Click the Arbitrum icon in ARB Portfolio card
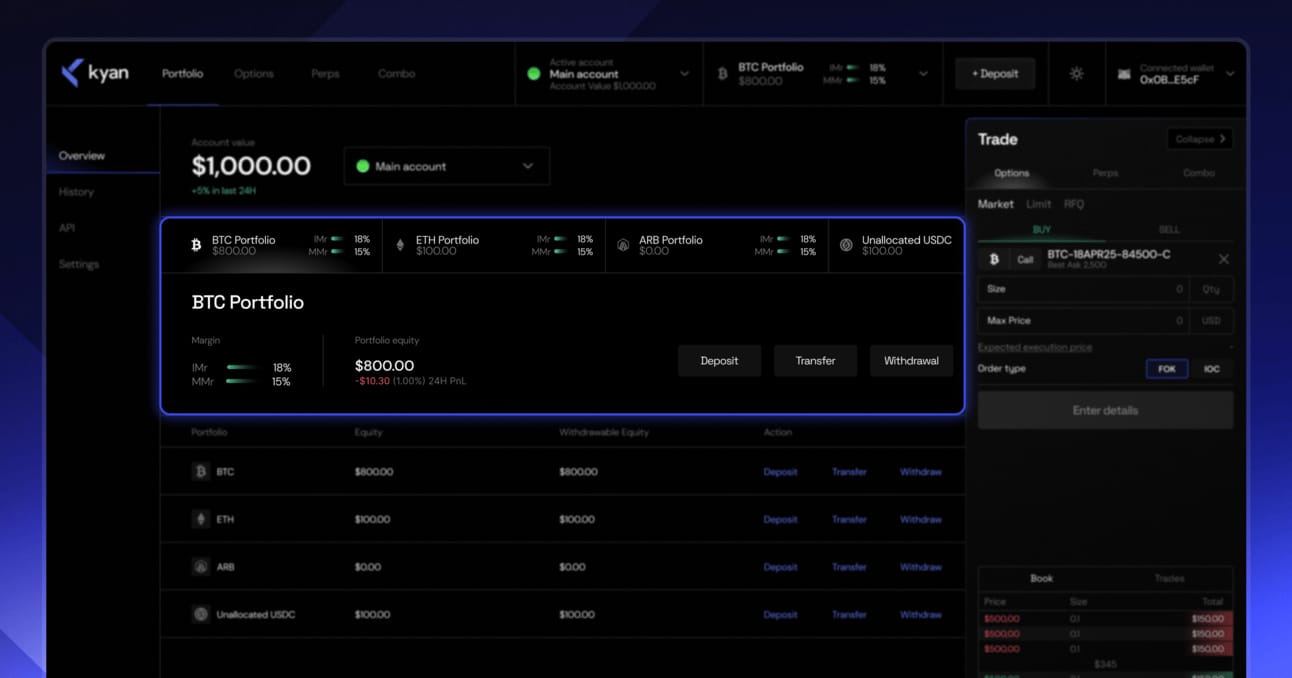Viewport: 1292px width, 678px height. [x=623, y=245]
